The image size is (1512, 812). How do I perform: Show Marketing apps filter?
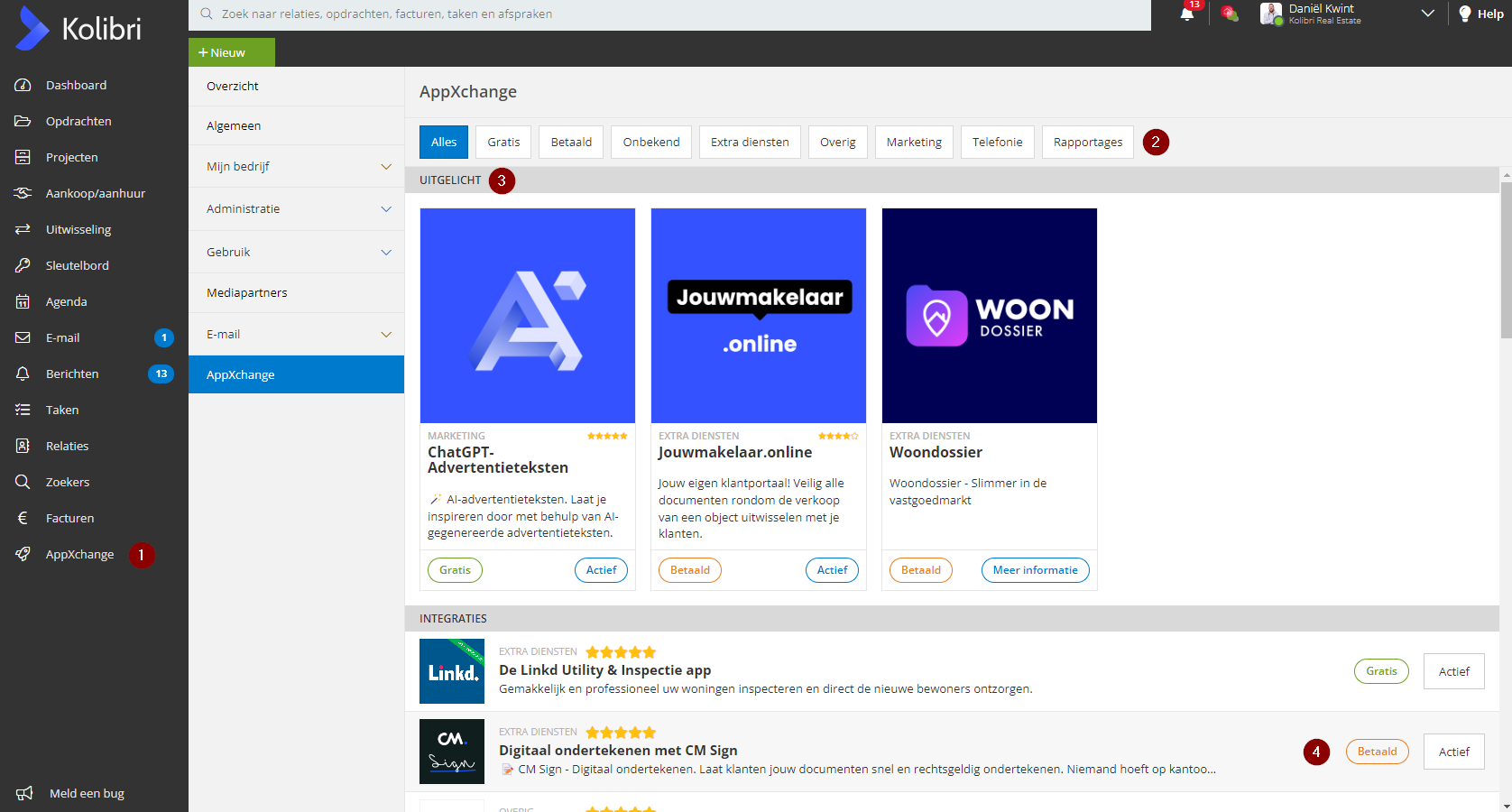click(914, 142)
